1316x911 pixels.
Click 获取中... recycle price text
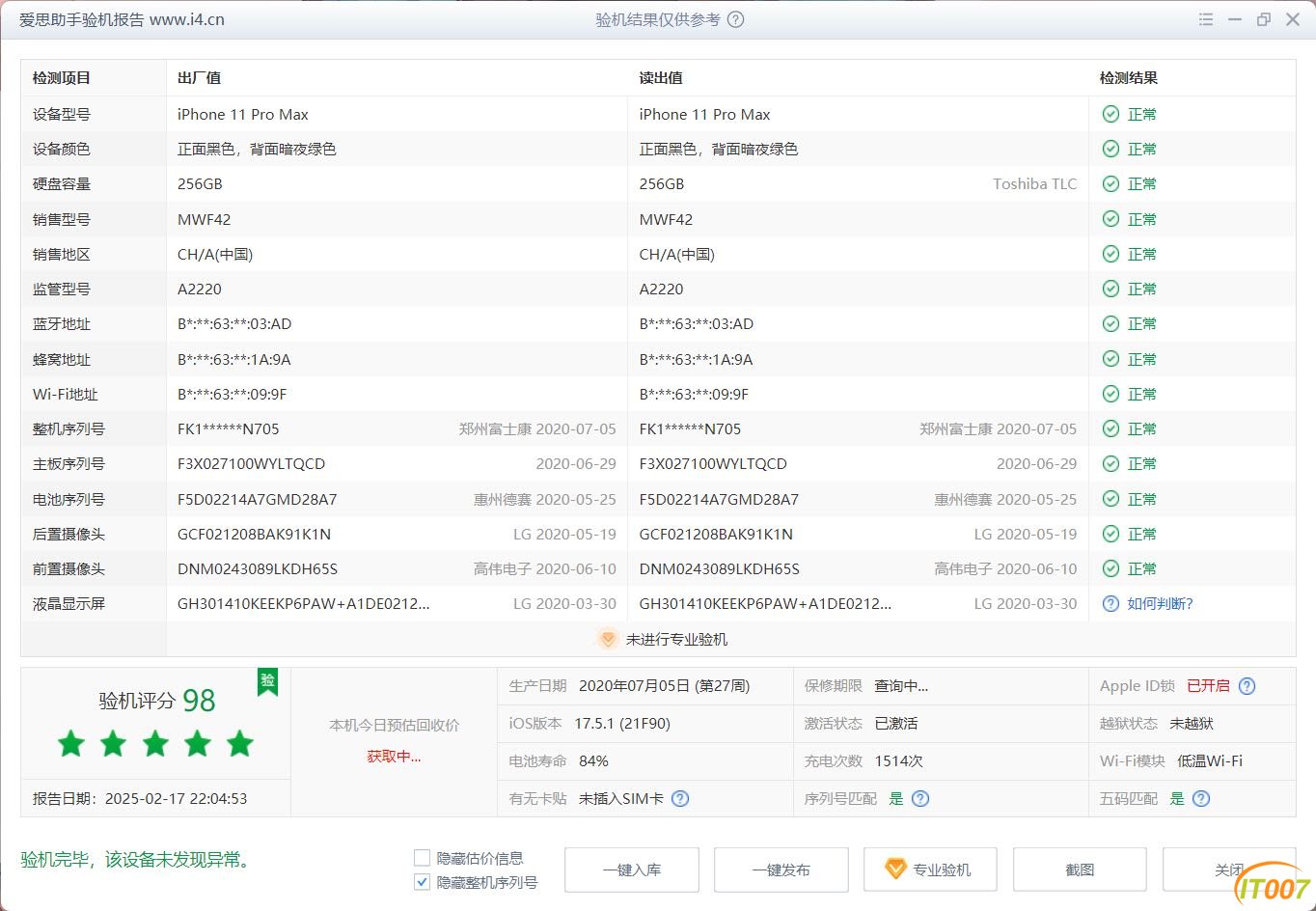click(x=394, y=757)
